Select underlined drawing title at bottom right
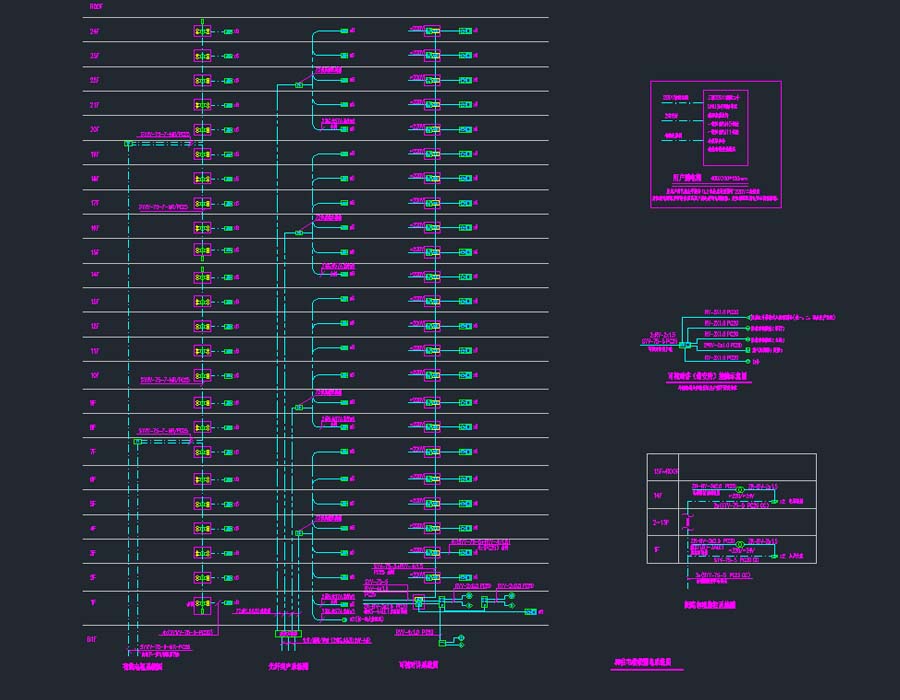The height and width of the screenshot is (700, 900). point(642,662)
